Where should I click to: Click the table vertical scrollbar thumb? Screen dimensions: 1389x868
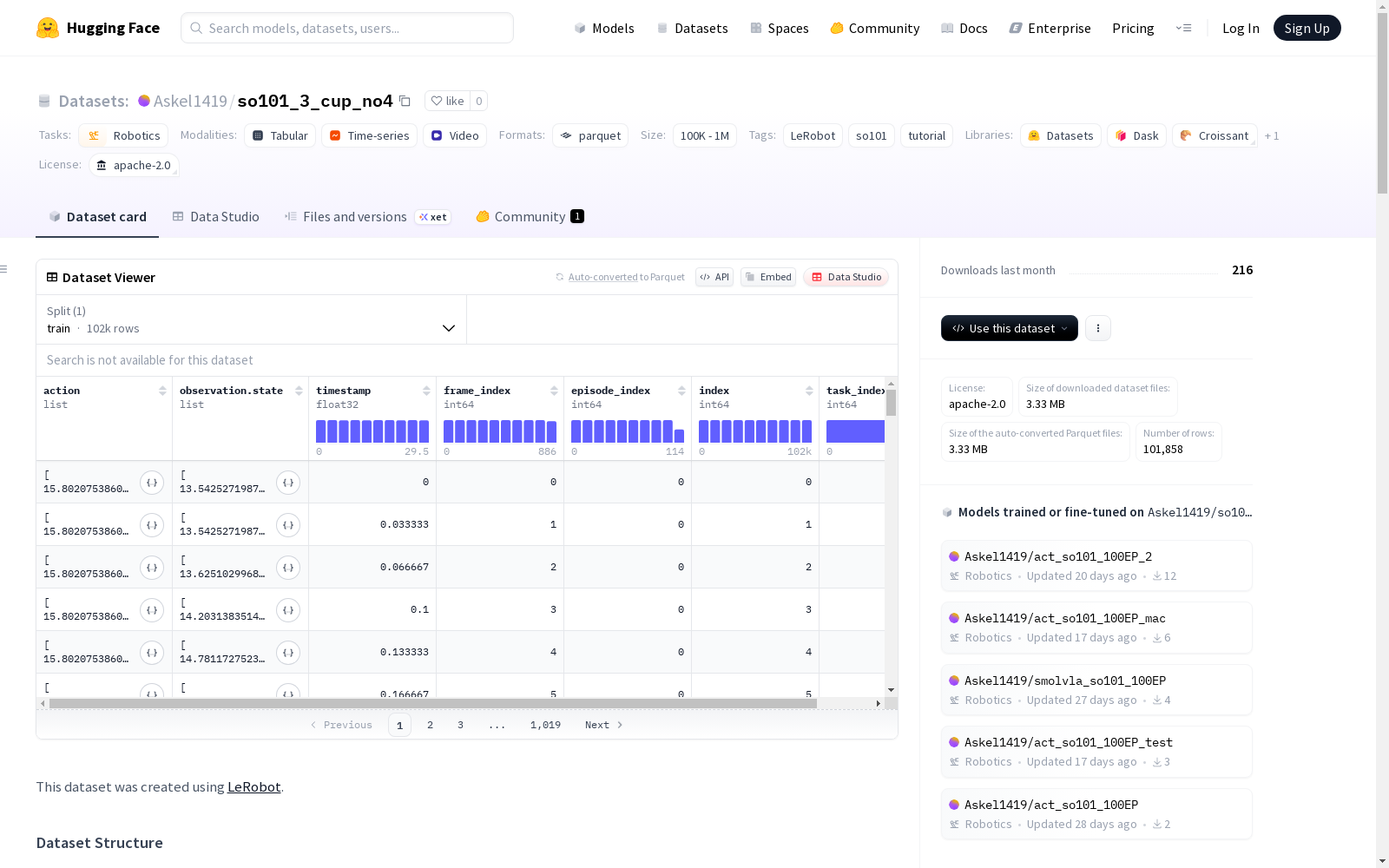click(891, 403)
